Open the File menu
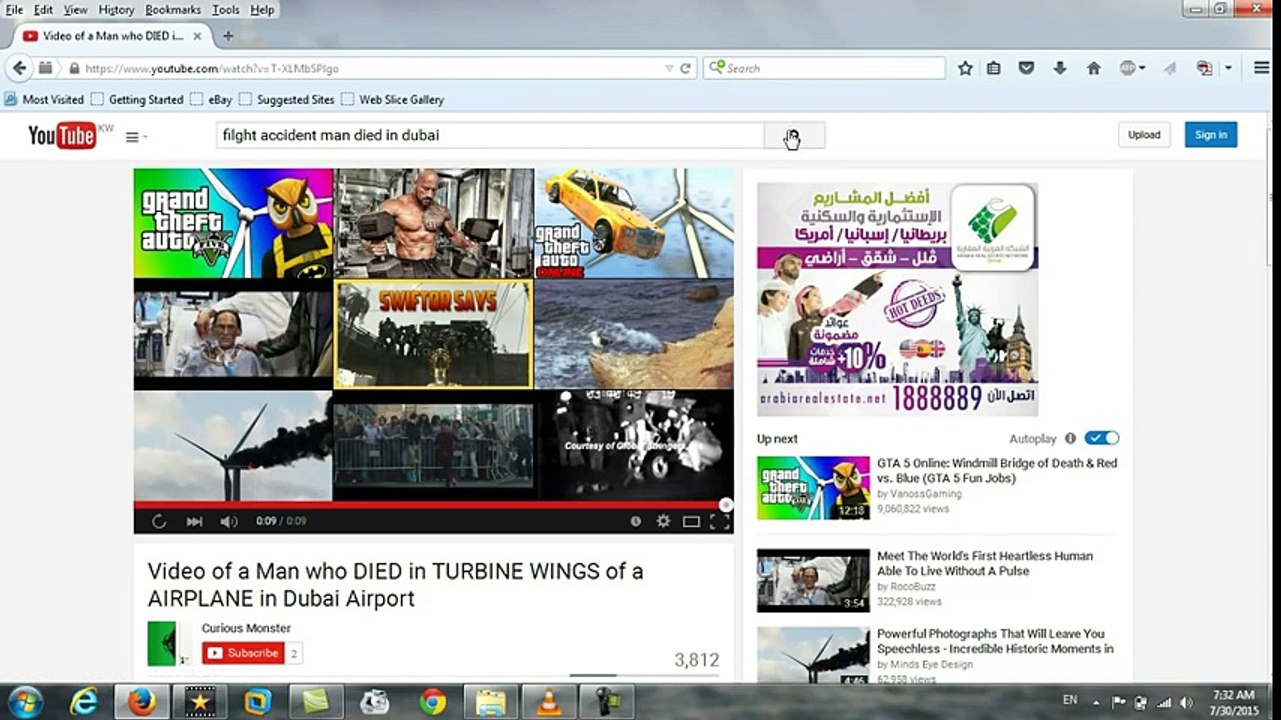The width and height of the screenshot is (1281, 720). (14, 10)
